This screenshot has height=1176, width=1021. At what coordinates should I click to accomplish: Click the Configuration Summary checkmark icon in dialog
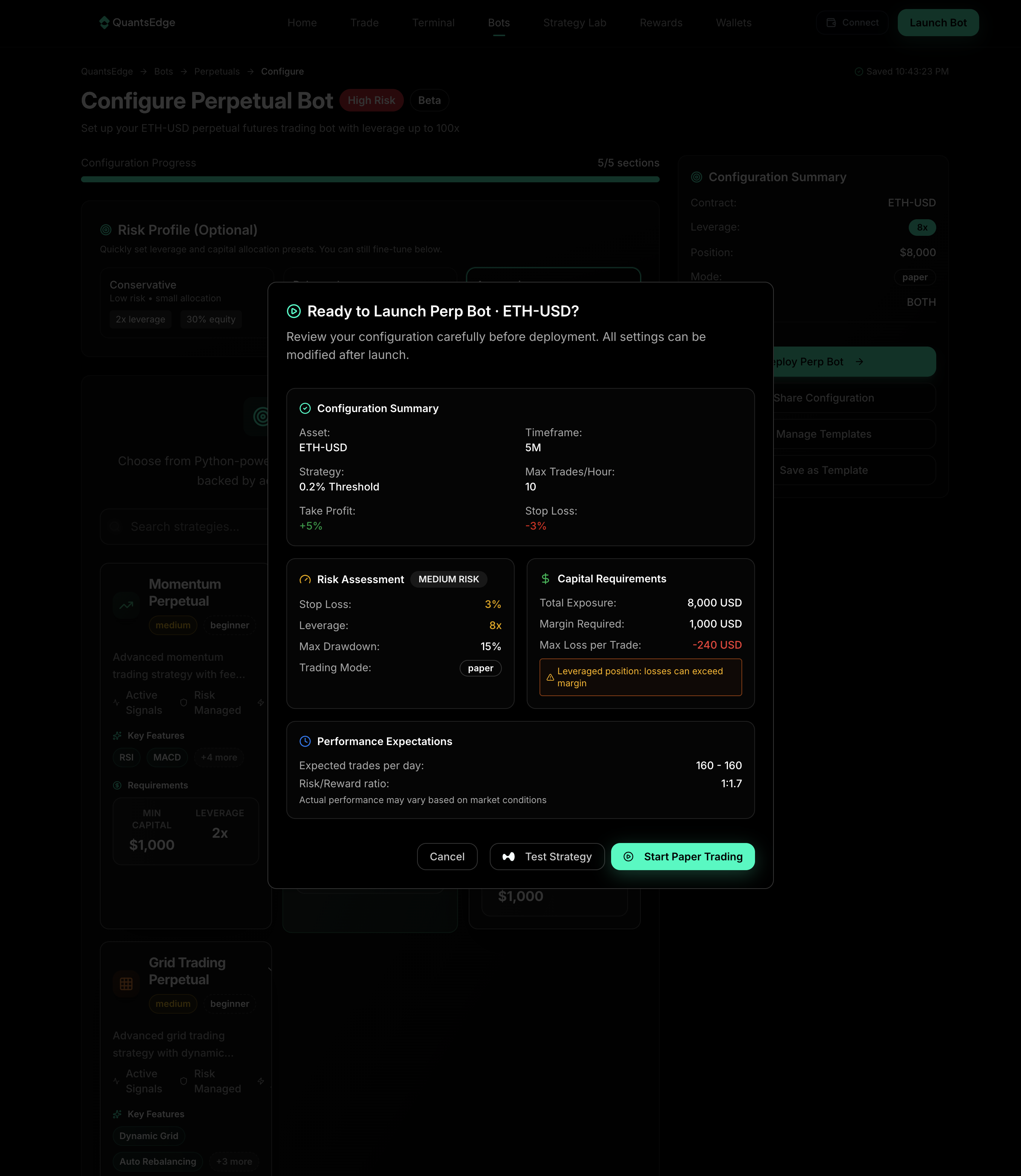tap(305, 408)
